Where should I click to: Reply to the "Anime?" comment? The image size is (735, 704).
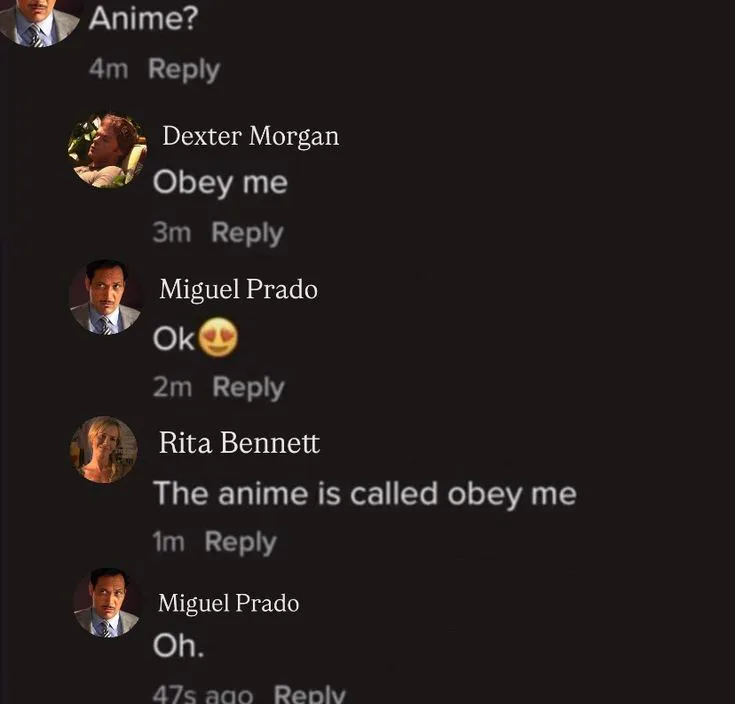[183, 69]
